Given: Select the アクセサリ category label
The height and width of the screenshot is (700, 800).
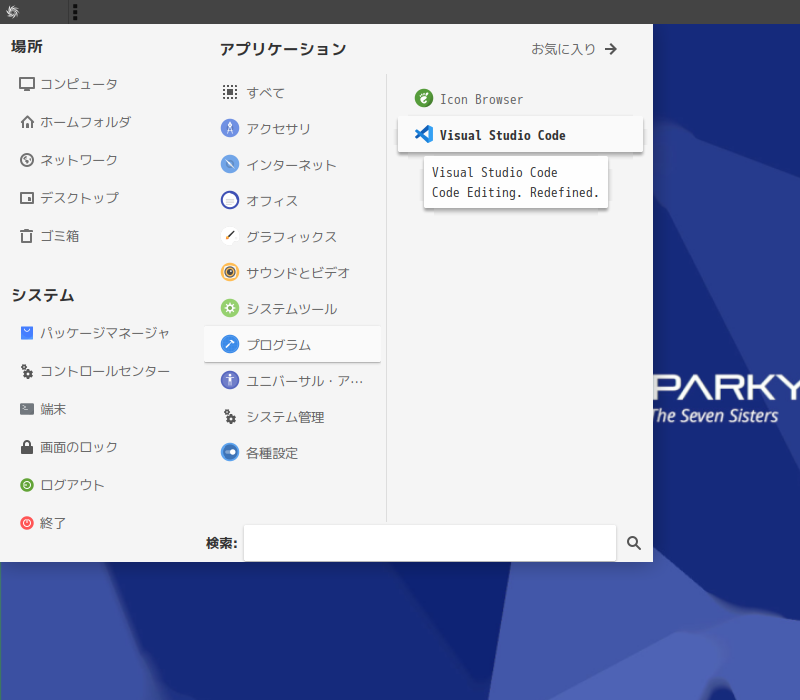Looking at the screenshot, I should click(x=279, y=129).
